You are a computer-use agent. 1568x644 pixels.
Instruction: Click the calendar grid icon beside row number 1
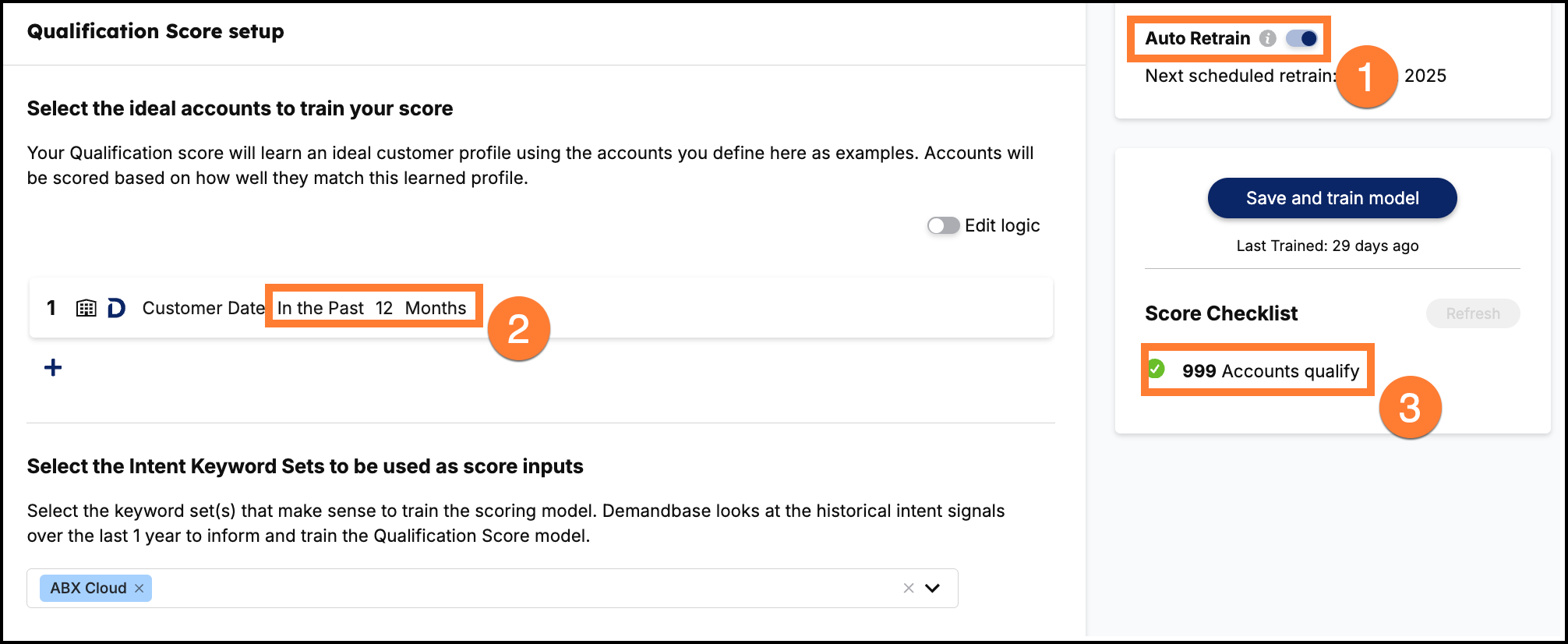tap(88, 308)
